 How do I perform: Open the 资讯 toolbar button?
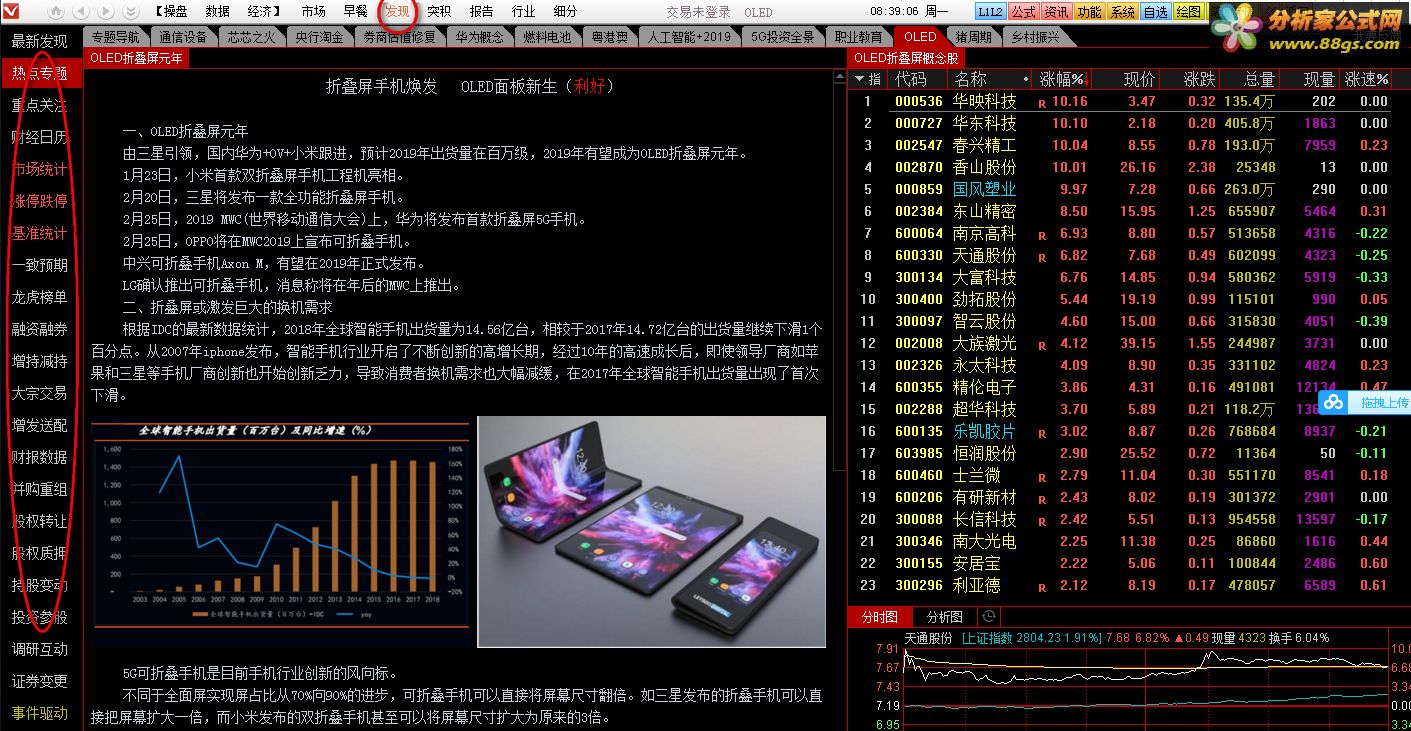[1056, 12]
